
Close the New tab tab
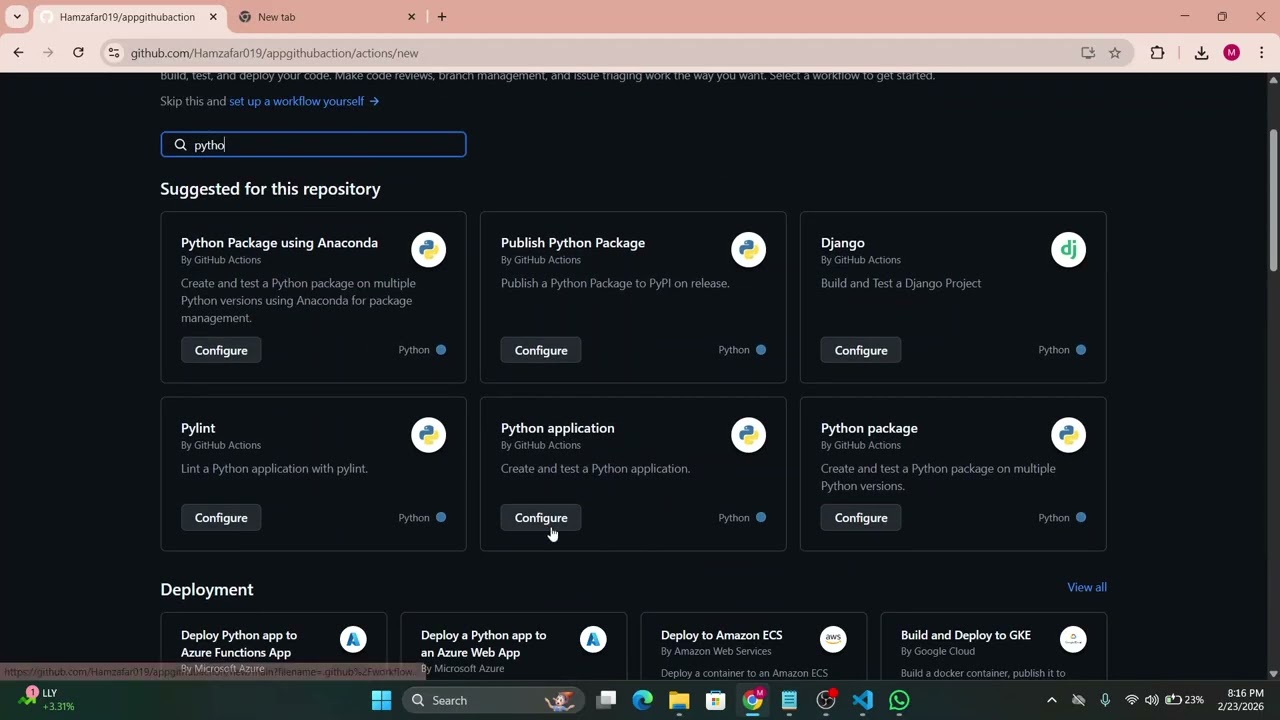(x=411, y=17)
